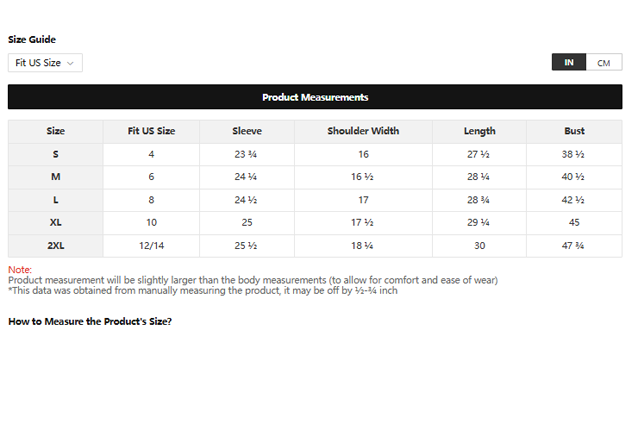Select the XL size row label
The height and width of the screenshot is (421, 630).
[x=55, y=223]
